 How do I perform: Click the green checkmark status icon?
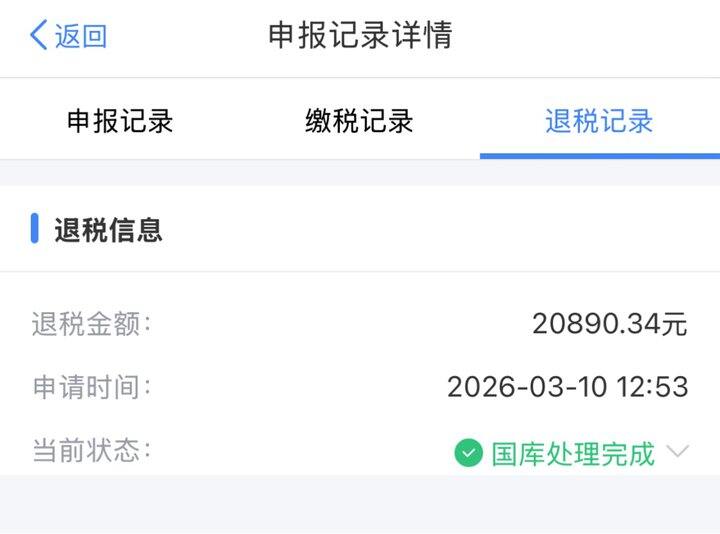(468, 453)
